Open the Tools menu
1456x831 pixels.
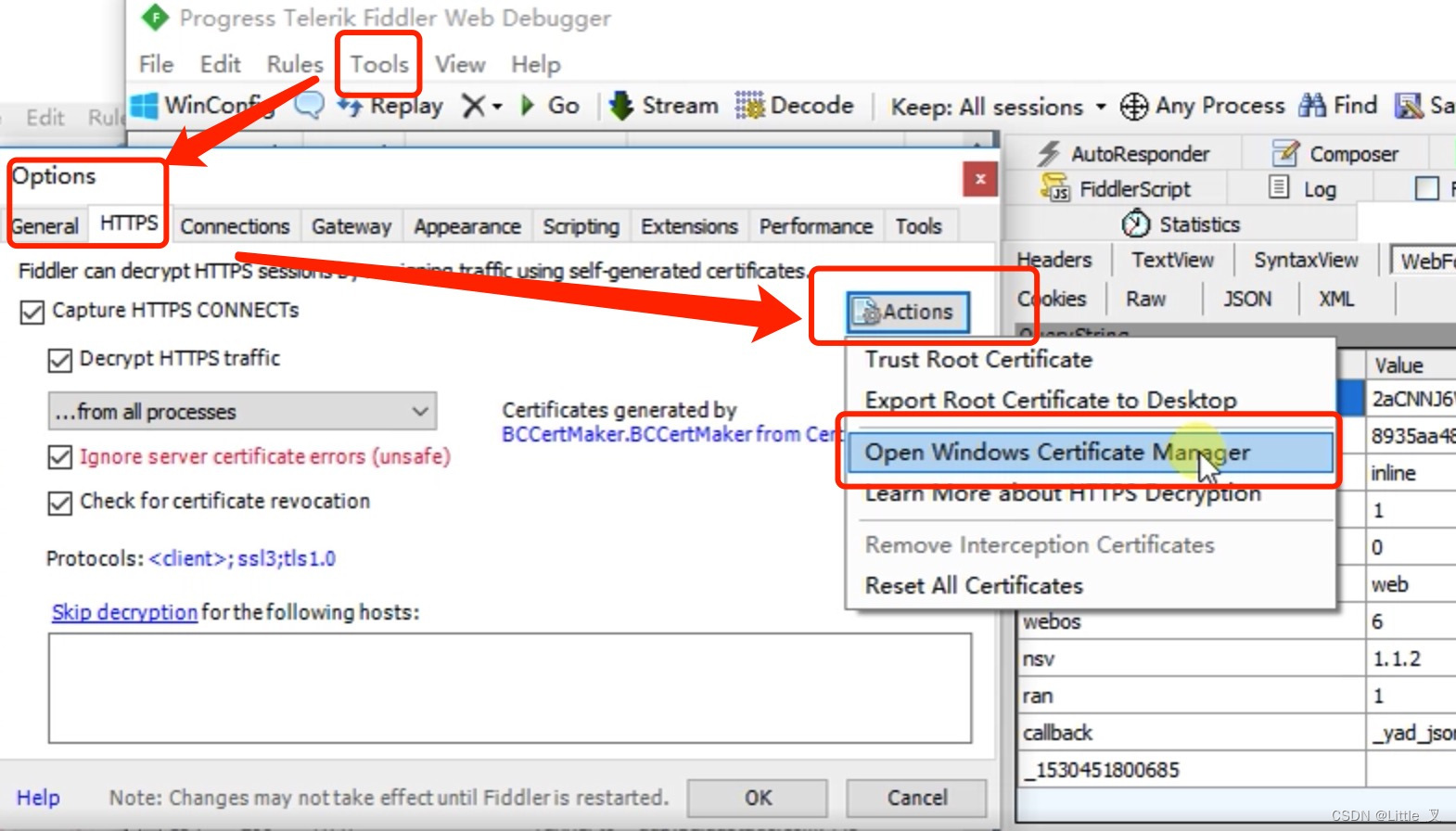(x=379, y=64)
